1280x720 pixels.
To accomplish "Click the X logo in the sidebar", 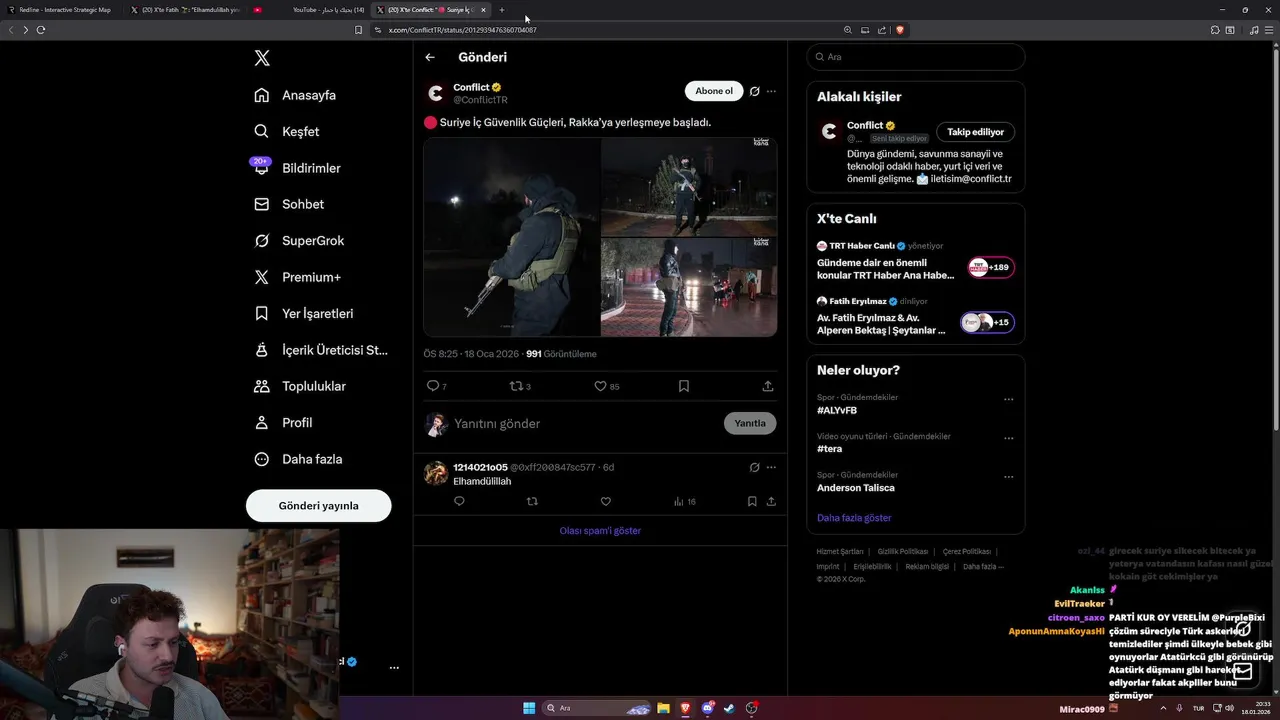I will click(262, 58).
